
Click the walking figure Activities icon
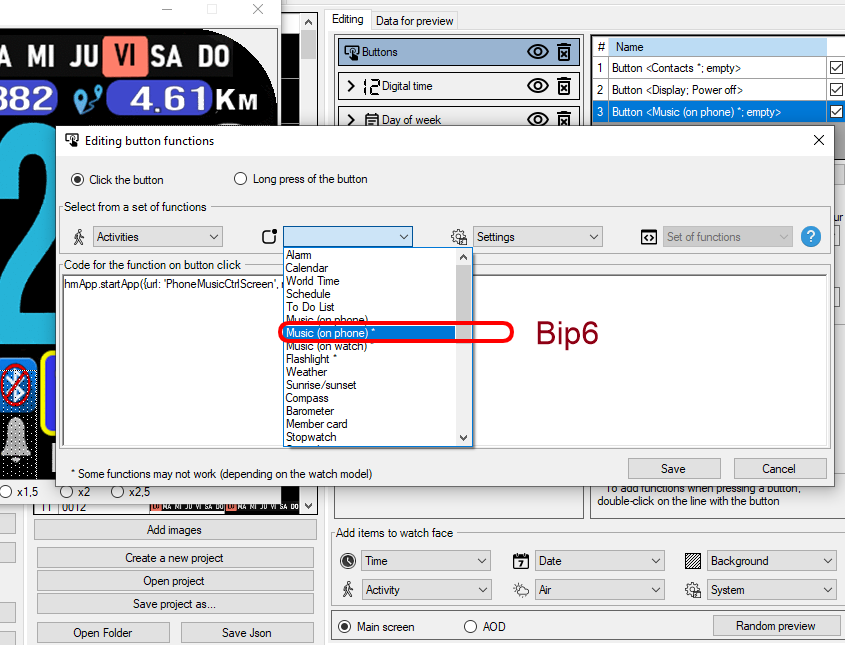click(79, 237)
